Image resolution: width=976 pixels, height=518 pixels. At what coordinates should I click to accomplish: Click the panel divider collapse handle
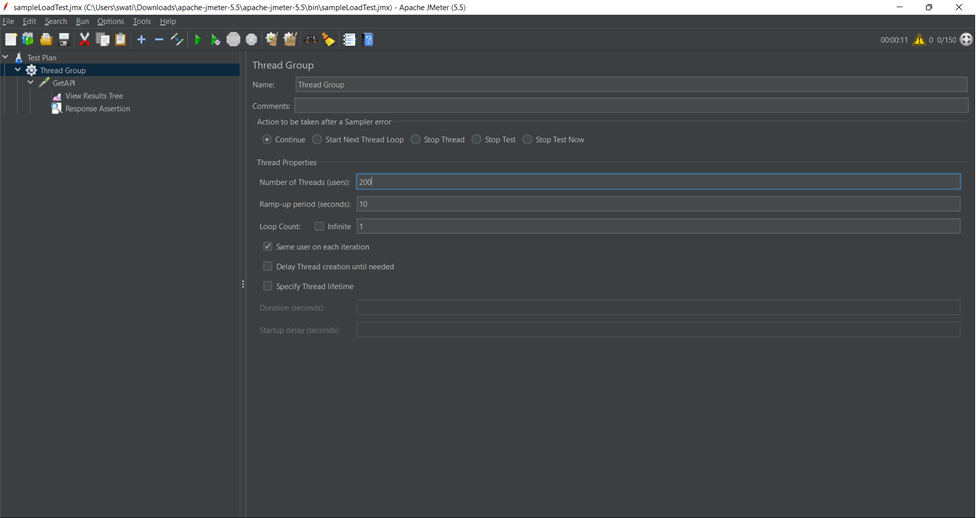243,285
